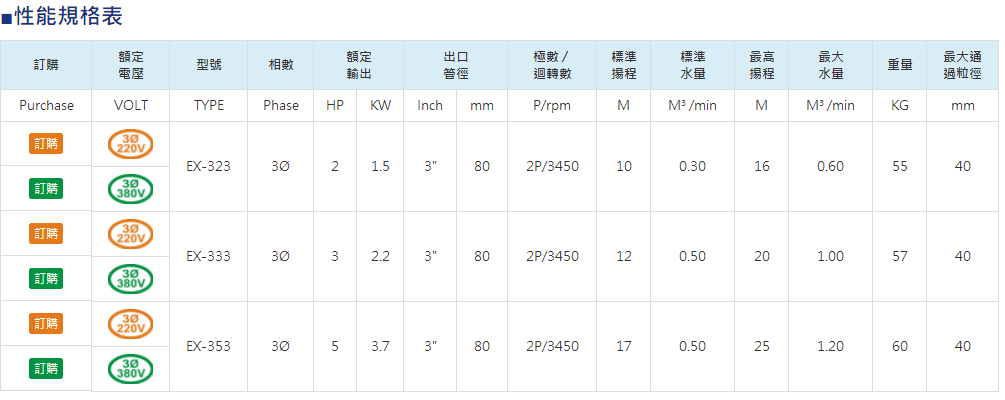Select the EX-333 model name
The image size is (1005, 400).
point(208,256)
